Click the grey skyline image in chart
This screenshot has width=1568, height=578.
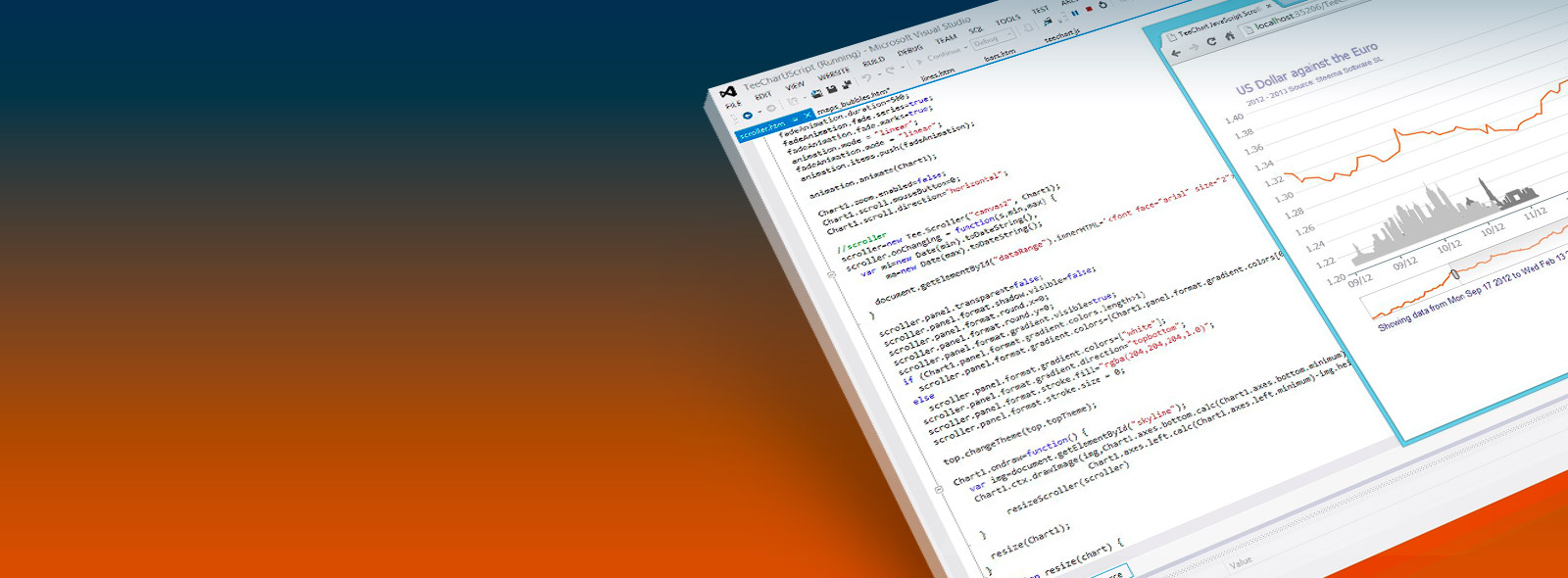(1444, 223)
